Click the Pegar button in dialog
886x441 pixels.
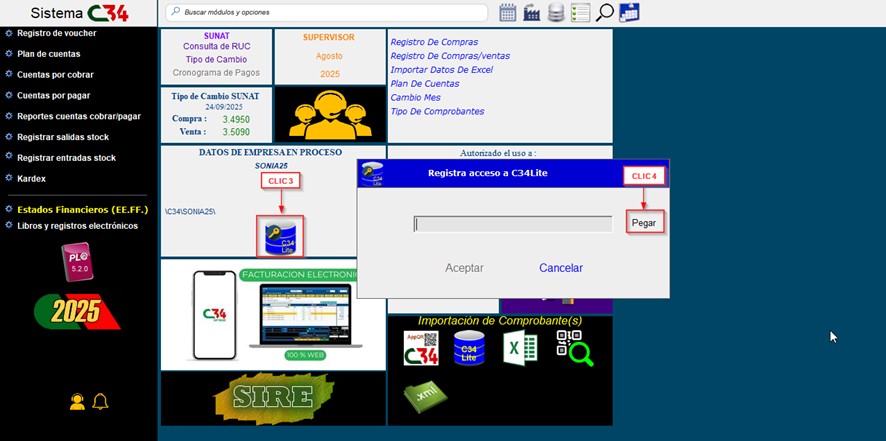coord(644,223)
